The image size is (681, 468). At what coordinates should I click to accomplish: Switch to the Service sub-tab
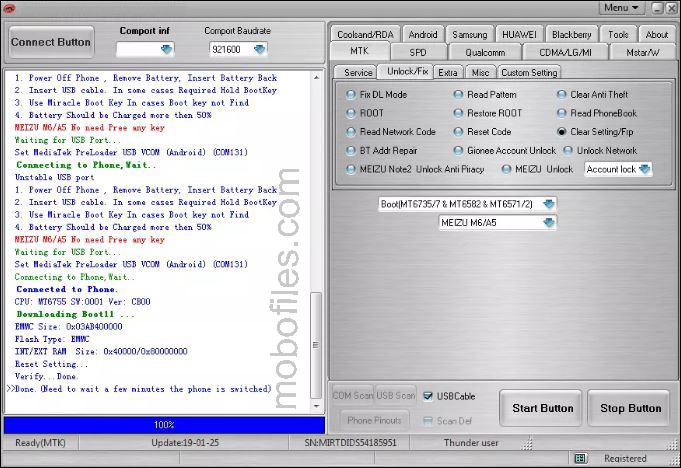358,73
